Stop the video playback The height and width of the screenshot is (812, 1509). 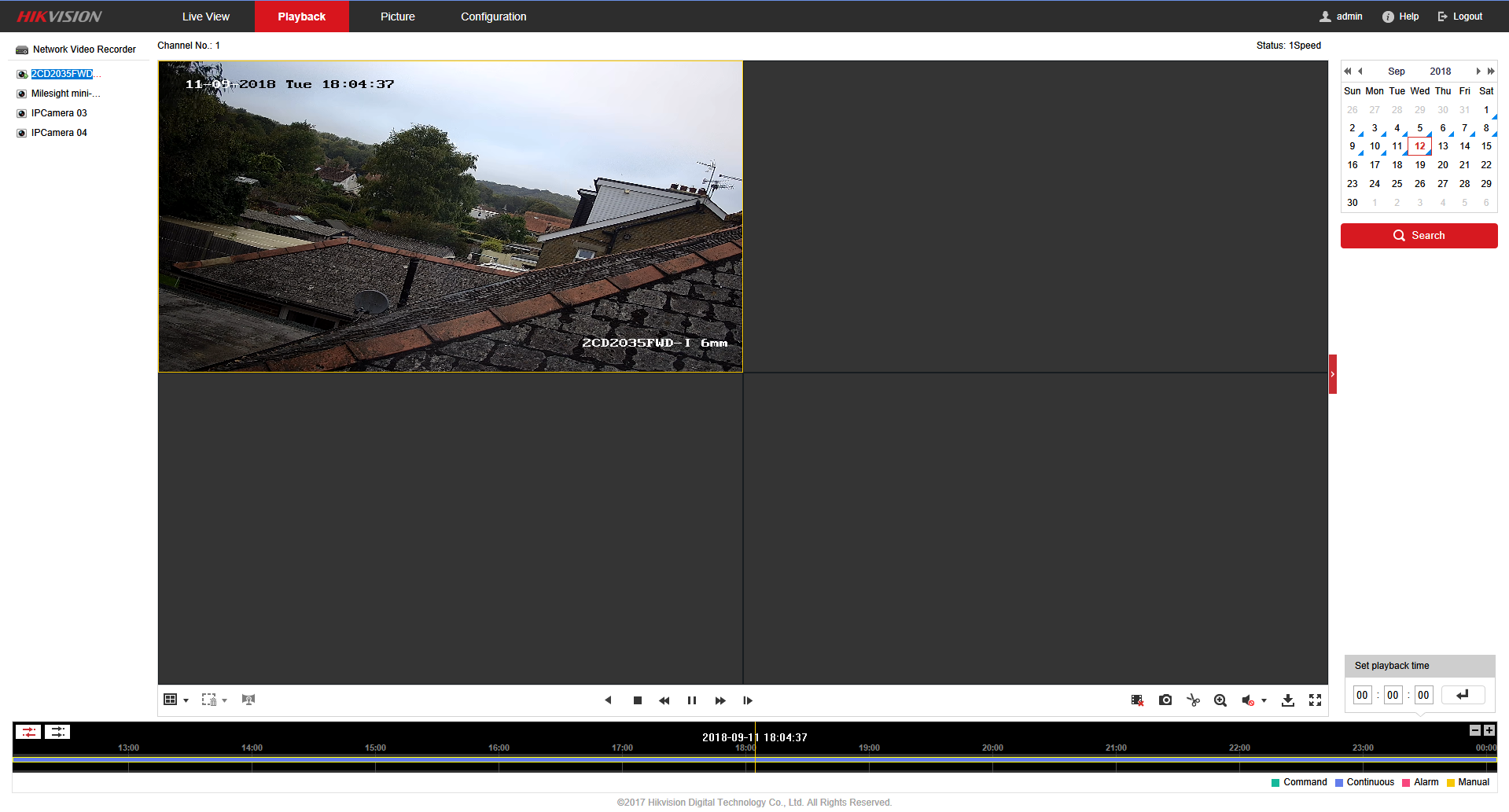click(638, 700)
